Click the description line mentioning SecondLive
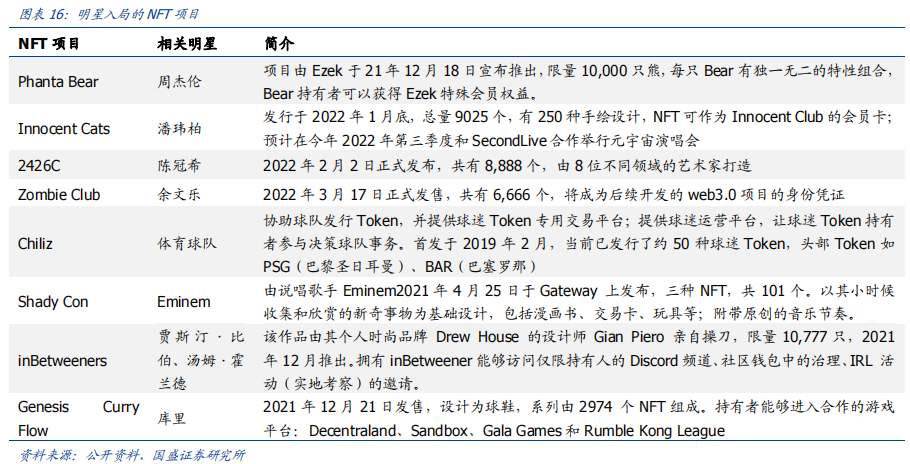This screenshot has height=464, width=910. pos(481,140)
